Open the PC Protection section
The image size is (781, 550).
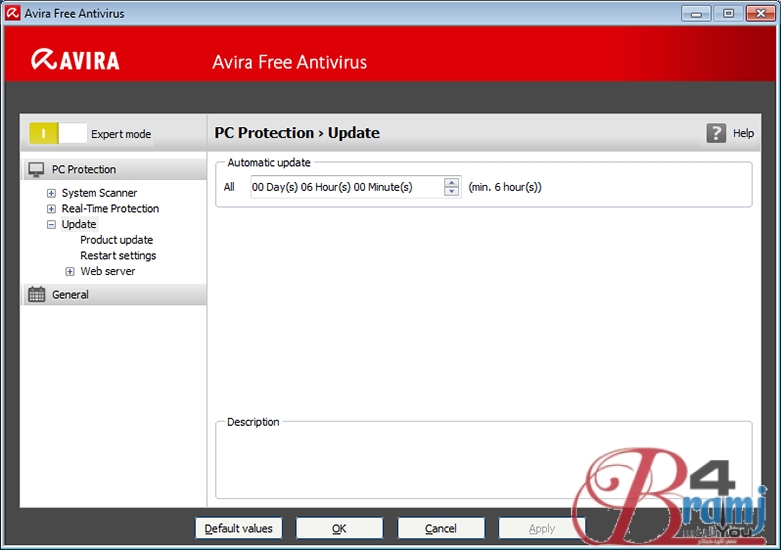[115, 169]
